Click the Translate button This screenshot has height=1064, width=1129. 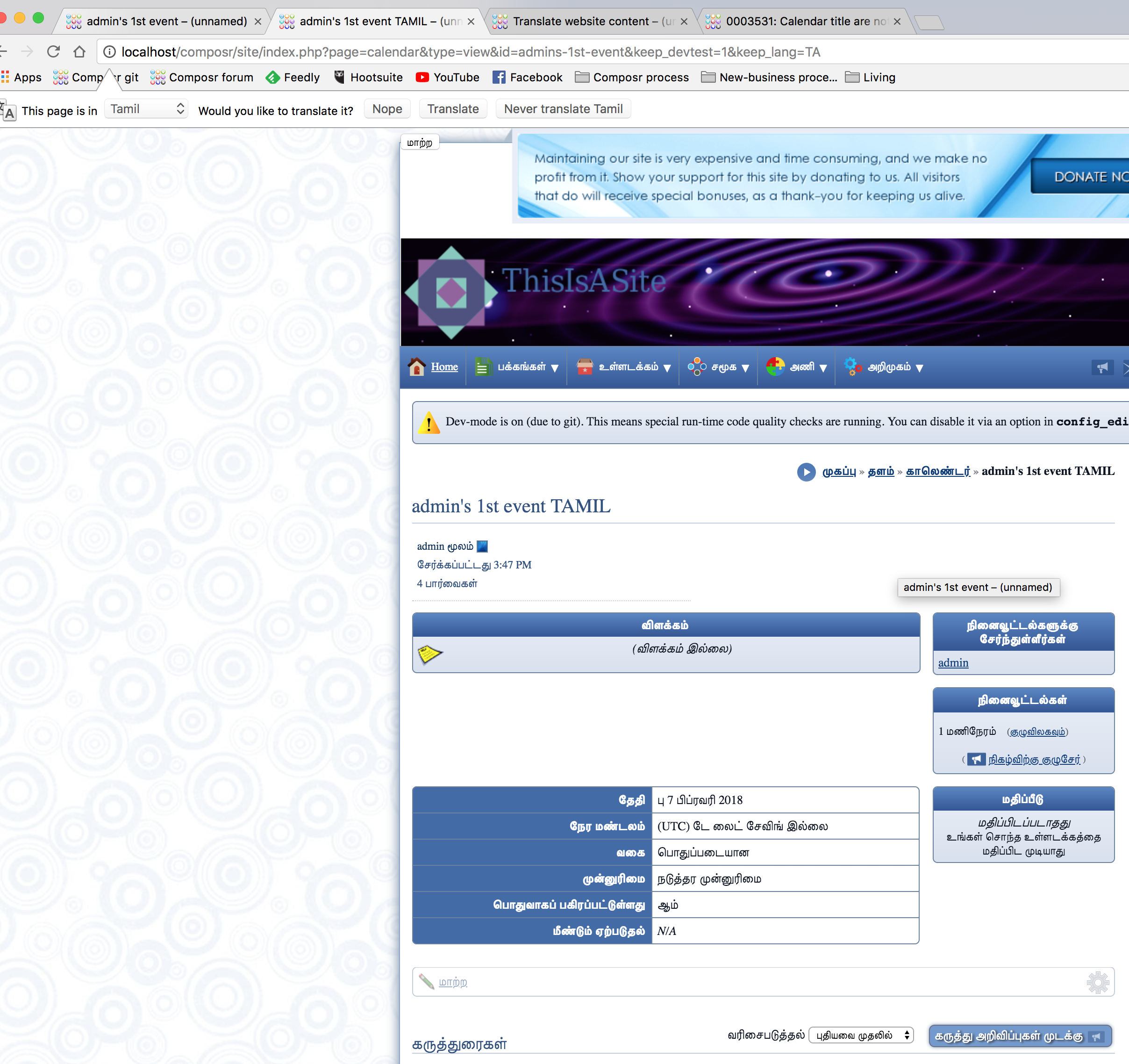coord(453,109)
